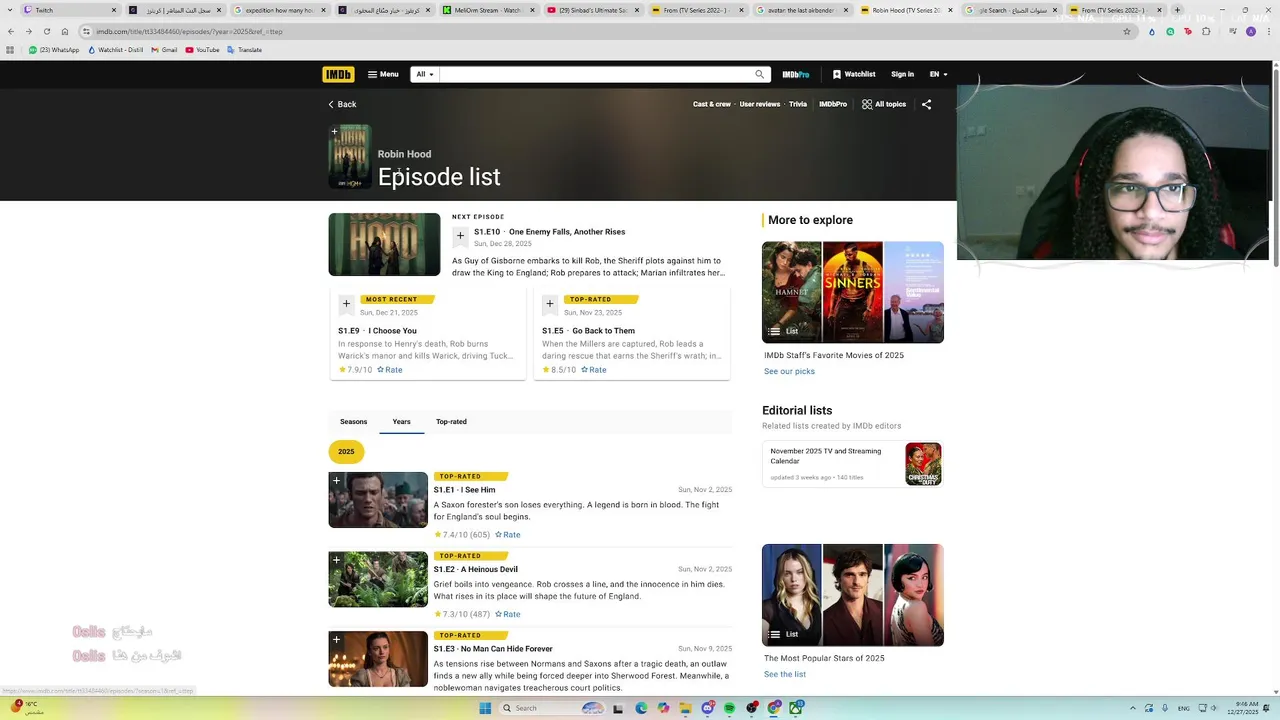Image resolution: width=1280 pixels, height=720 pixels.
Task: Add S1.E3 thumbnail to watchlist
Action: point(337,640)
